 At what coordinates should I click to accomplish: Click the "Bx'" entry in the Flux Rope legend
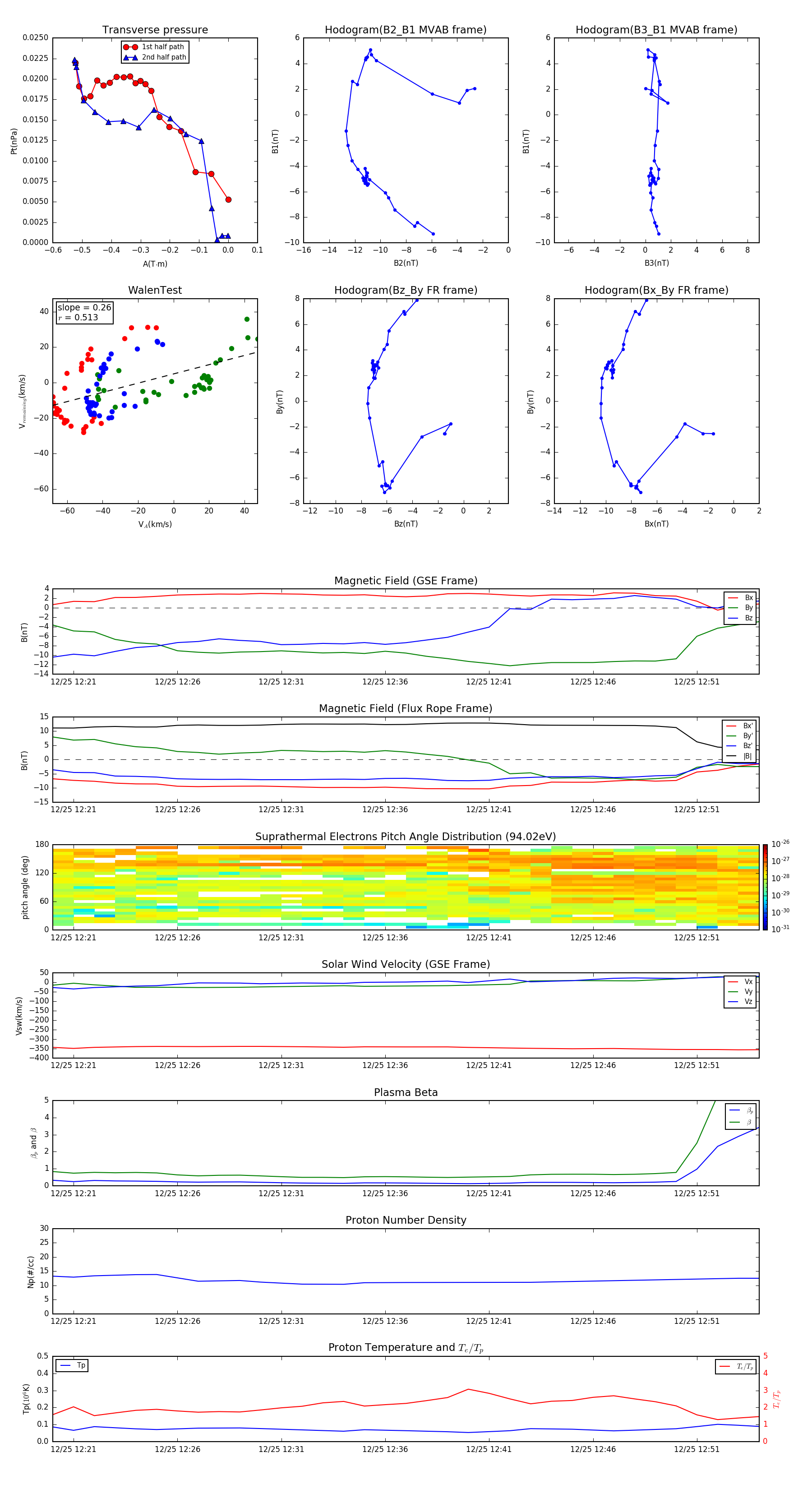click(740, 726)
